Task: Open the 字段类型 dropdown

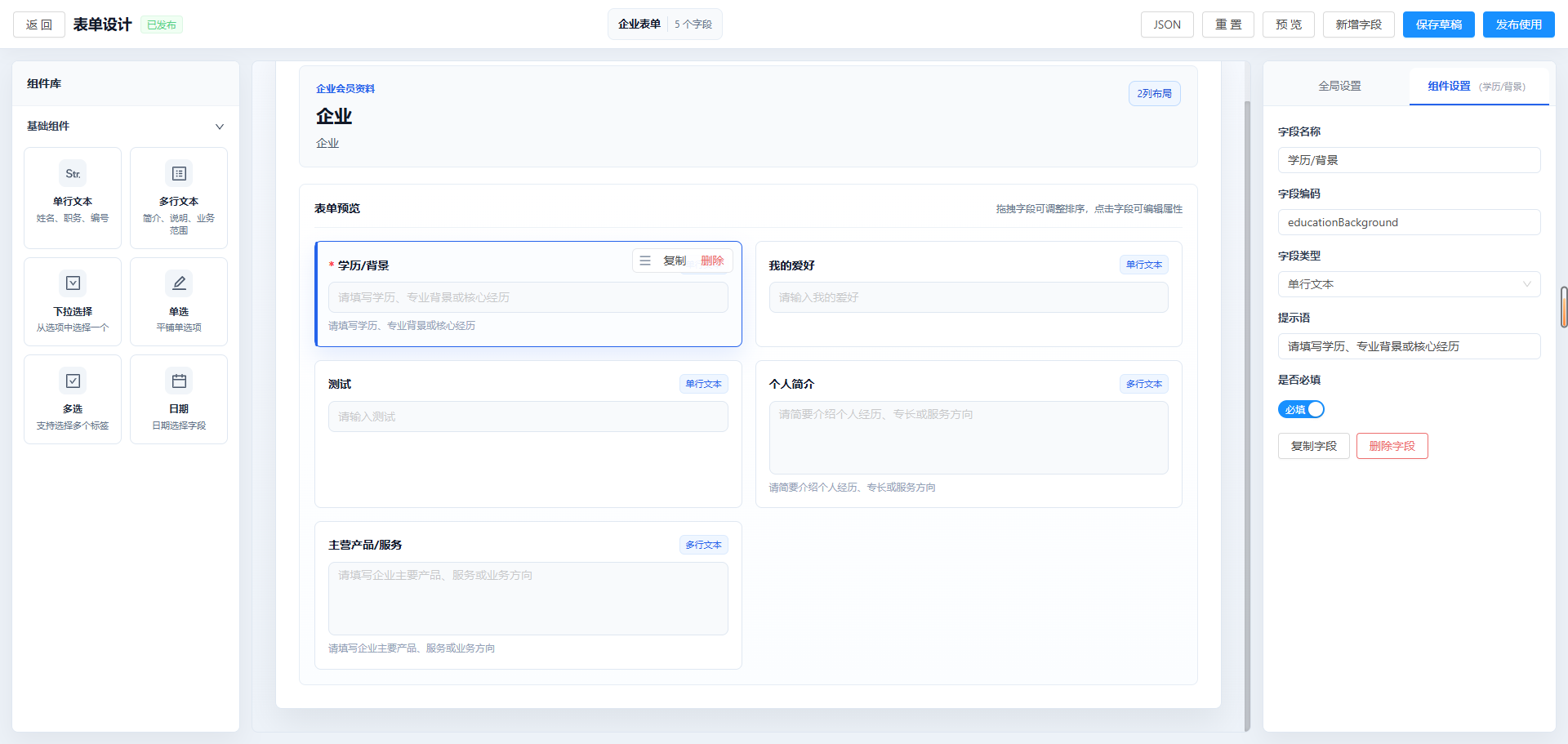Action: (x=1409, y=284)
